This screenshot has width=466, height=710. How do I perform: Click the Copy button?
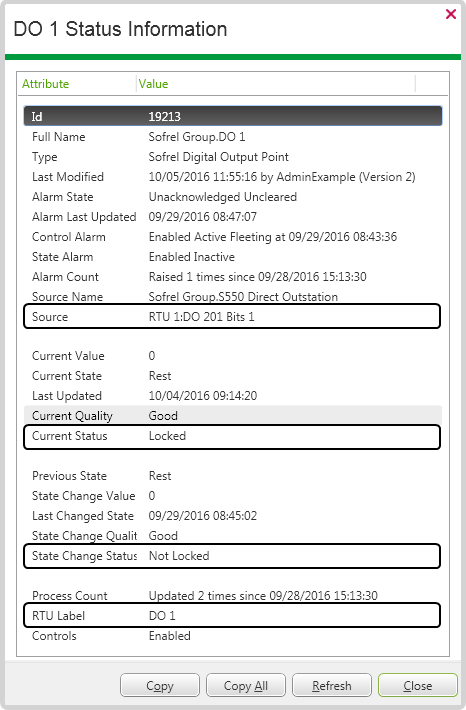[160, 686]
